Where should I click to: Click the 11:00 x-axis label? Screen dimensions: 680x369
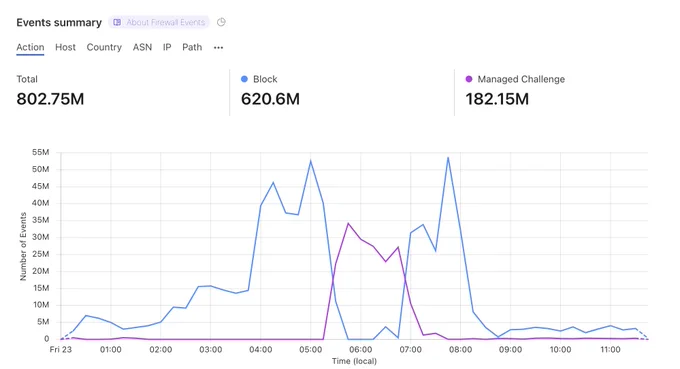pyautogui.click(x=610, y=349)
